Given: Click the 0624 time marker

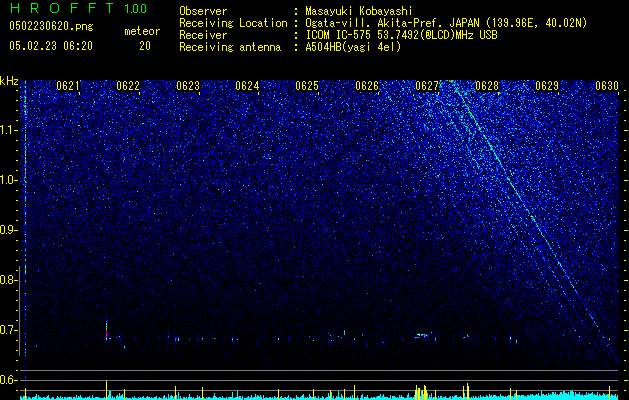Looking at the screenshot, I should [x=247, y=86].
